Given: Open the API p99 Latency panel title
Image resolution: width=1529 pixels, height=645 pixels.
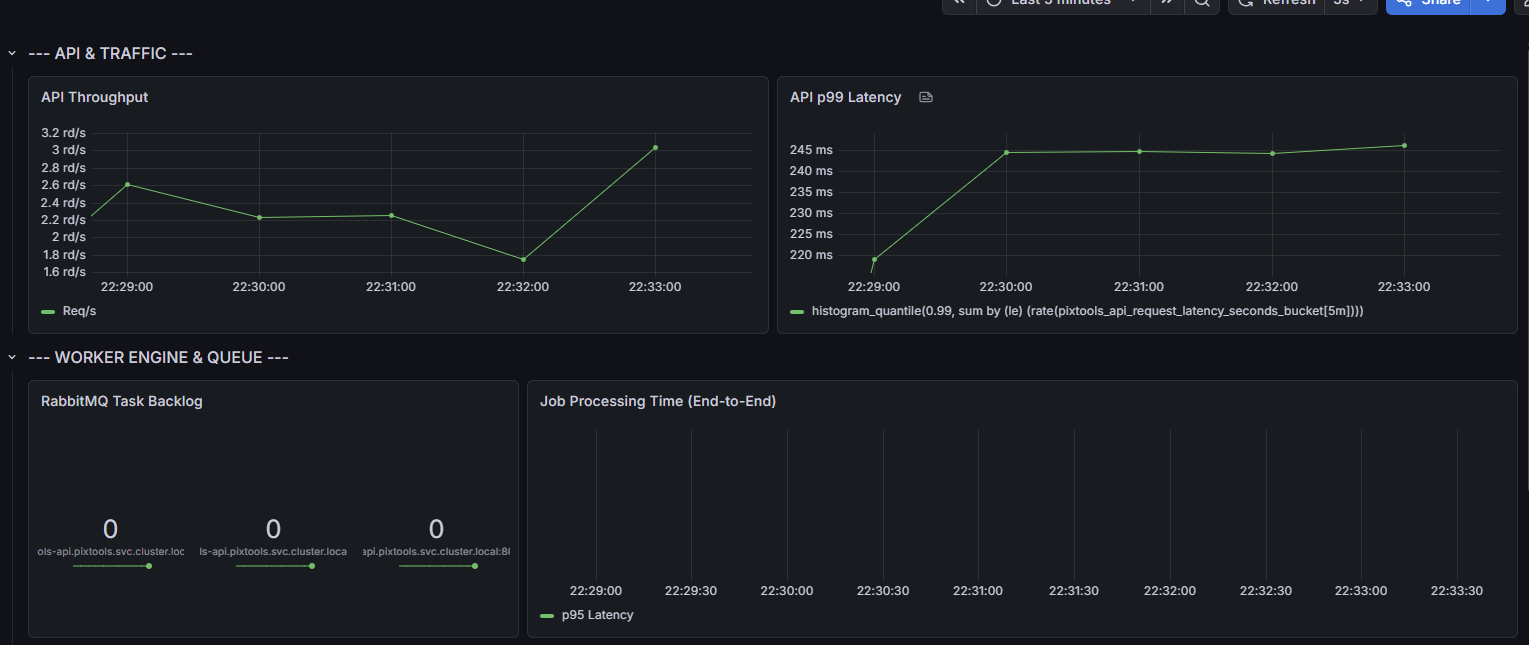Looking at the screenshot, I should 845,97.
